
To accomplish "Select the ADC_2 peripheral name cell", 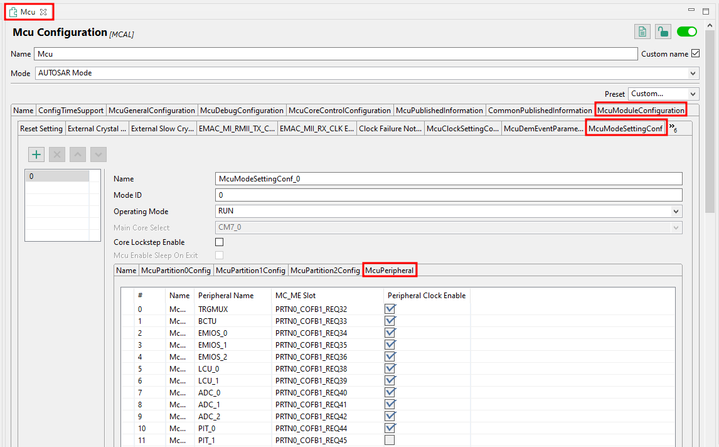I will pos(209,416).
